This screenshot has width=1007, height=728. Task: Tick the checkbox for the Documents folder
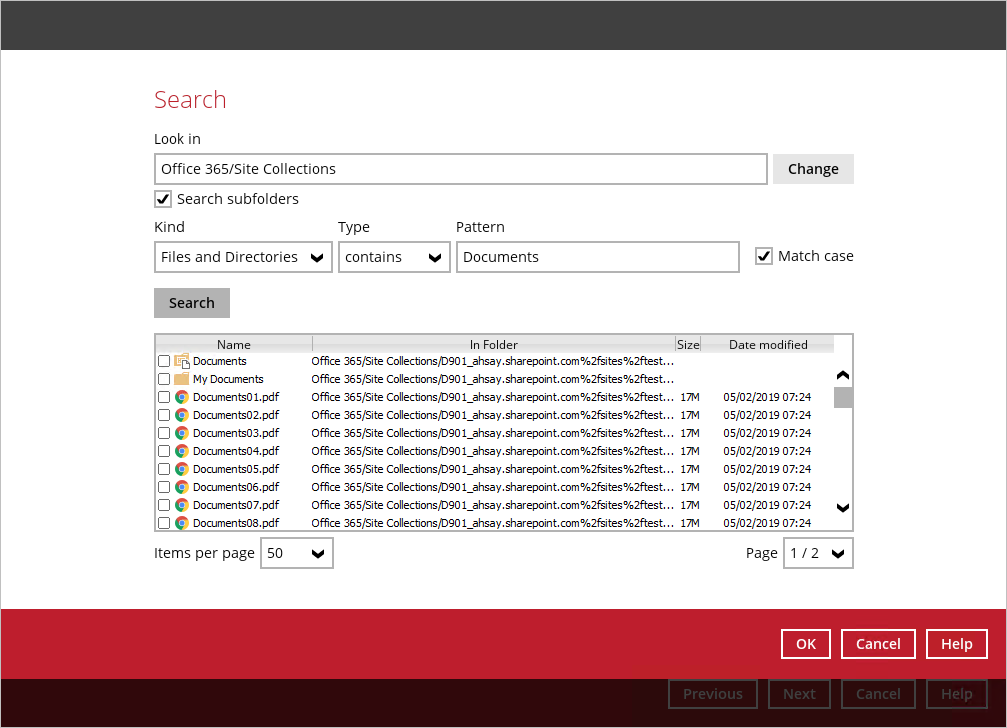pos(164,361)
